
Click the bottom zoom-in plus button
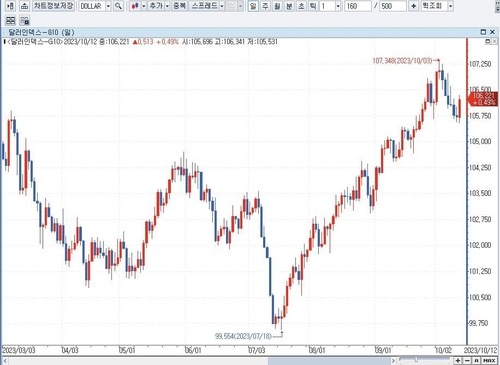[458, 360]
